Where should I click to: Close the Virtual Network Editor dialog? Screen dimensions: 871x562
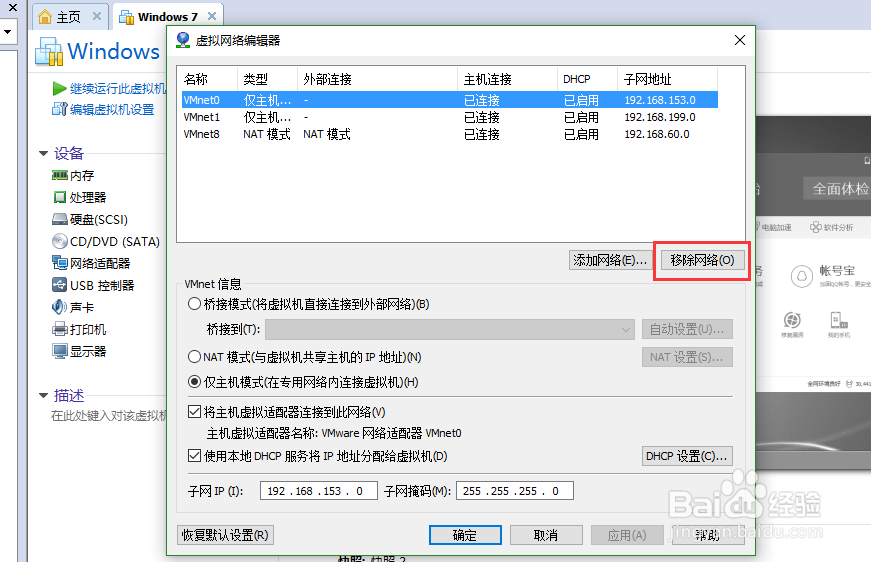coord(739,40)
